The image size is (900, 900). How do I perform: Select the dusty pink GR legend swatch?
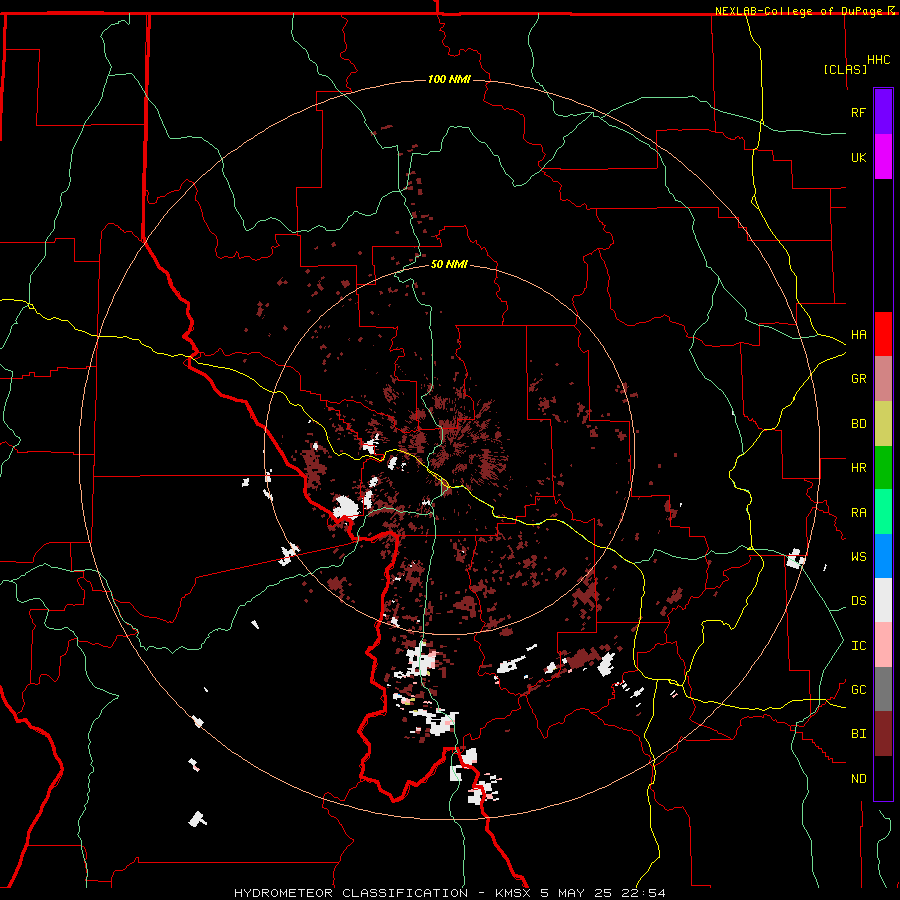click(883, 379)
